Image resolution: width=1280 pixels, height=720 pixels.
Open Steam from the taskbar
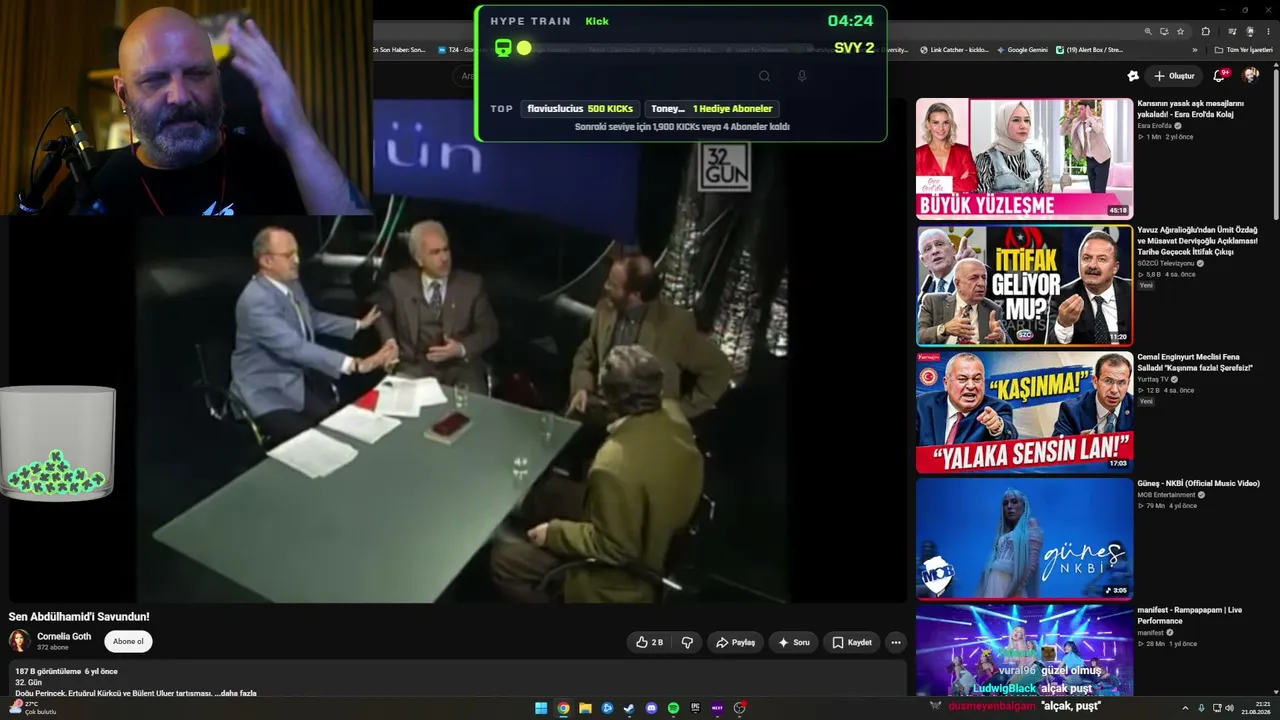[629, 708]
